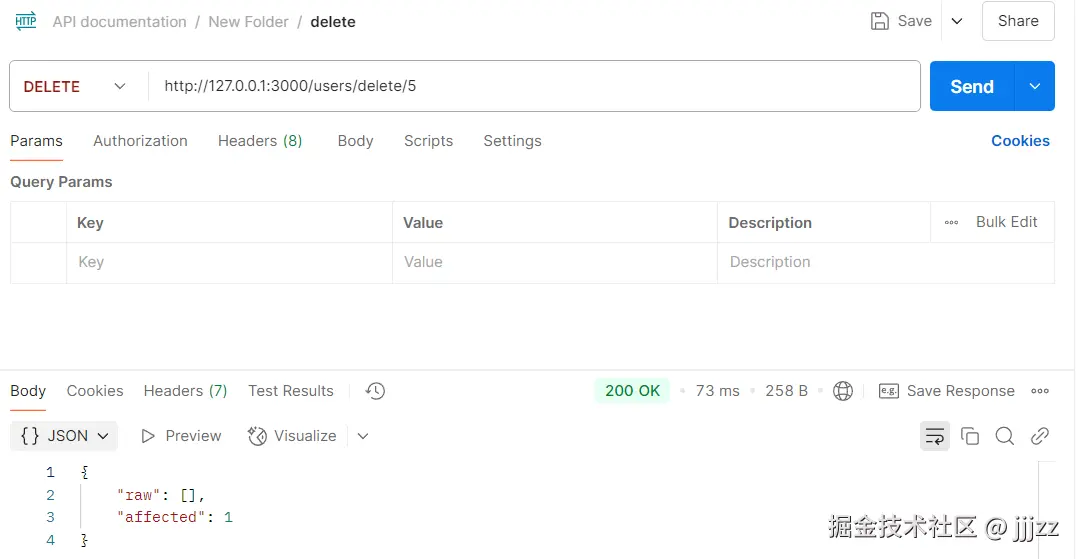The width and height of the screenshot is (1076, 559).
Task: Click the link icon in response toolbar
Action: click(x=1040, y=436)
